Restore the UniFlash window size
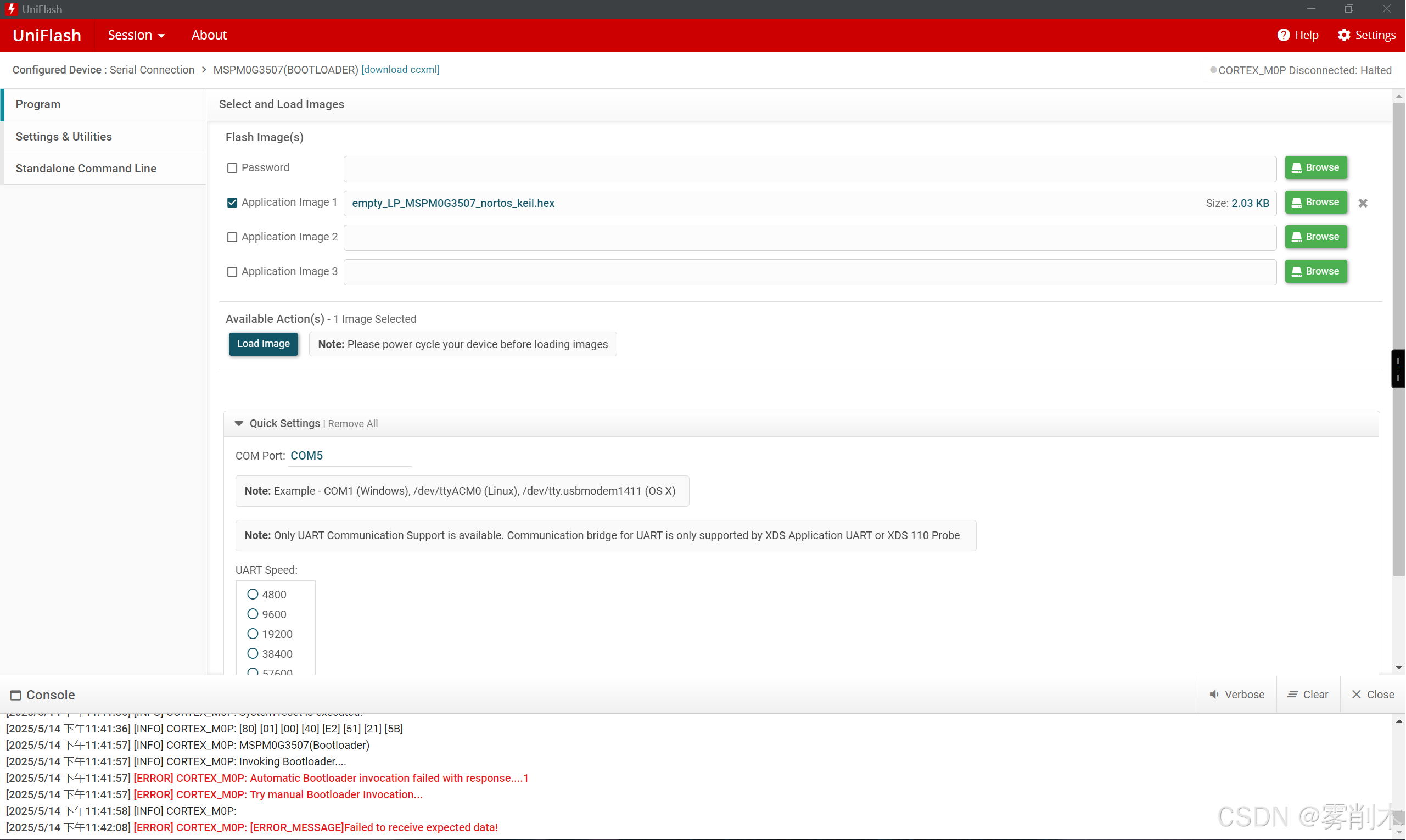This screenshot has height=840, width=1406. [x=1349, y=9]
